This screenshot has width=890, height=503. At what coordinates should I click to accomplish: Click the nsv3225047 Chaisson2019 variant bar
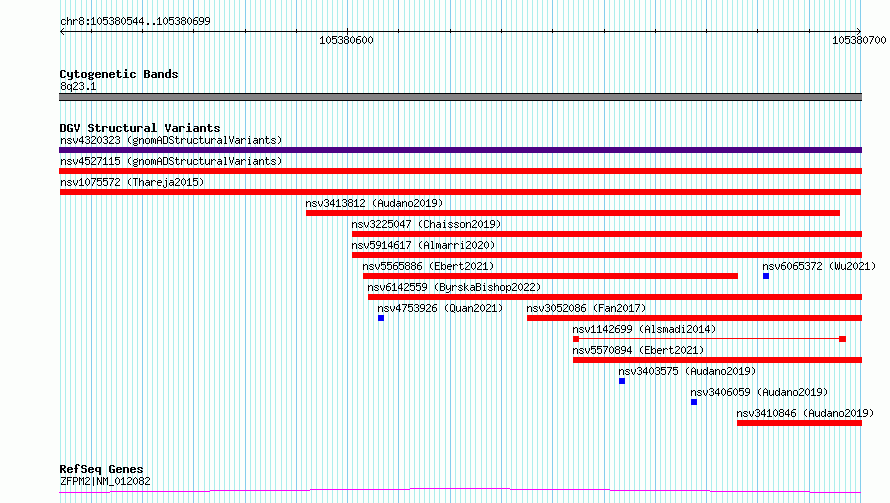(x=607, y=234)
